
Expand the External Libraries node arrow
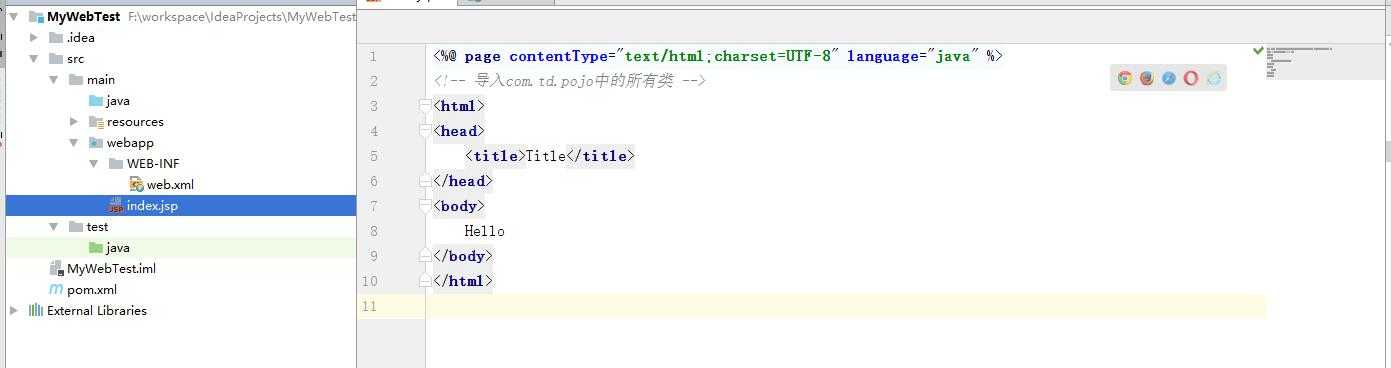(13, 311)
